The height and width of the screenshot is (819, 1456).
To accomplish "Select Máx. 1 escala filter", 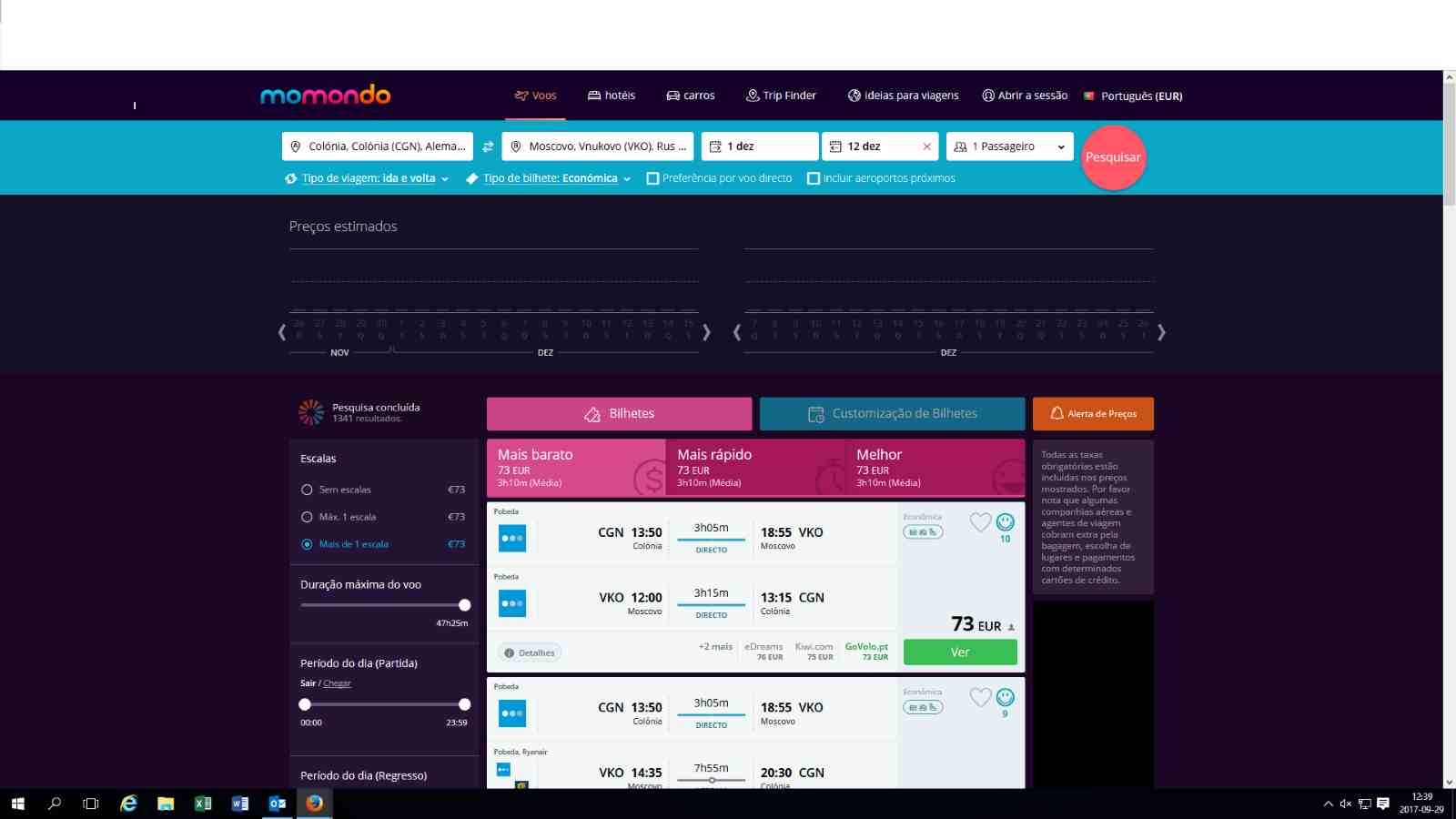I will click(307, 517).
